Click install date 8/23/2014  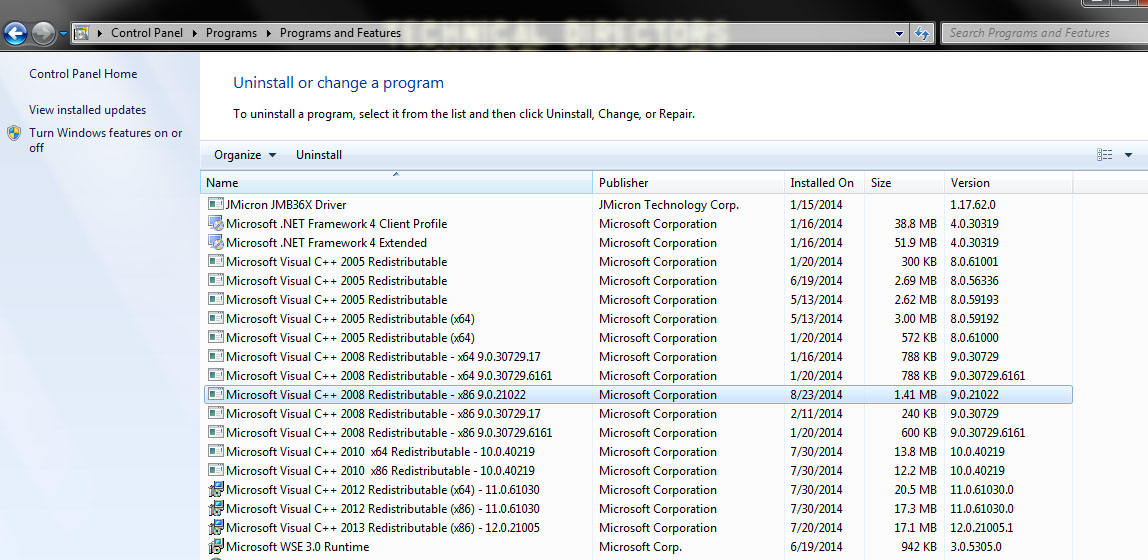click(x=816, y=395)
